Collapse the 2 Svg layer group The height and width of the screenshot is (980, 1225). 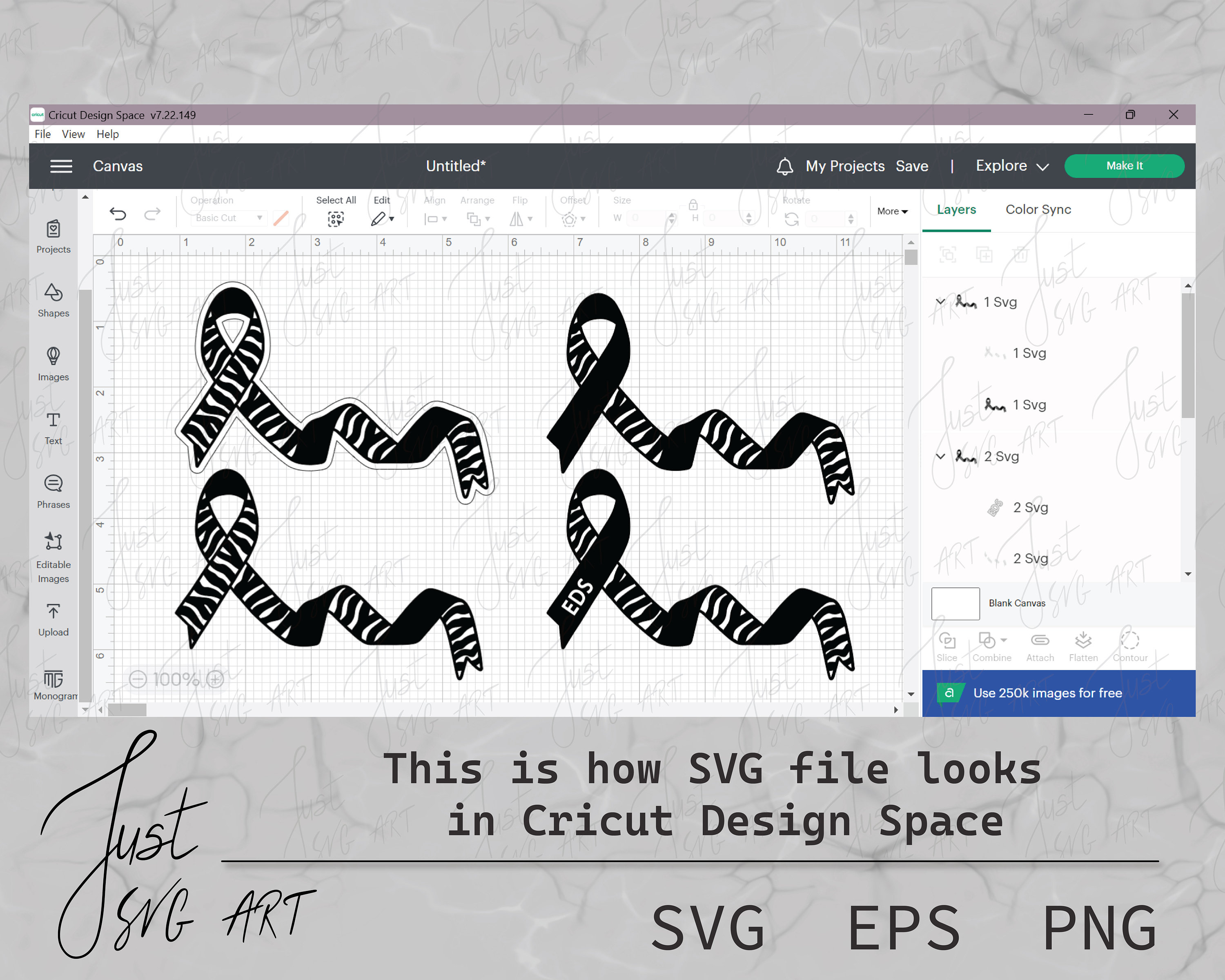pyautogui.click(x=941, y=456)
